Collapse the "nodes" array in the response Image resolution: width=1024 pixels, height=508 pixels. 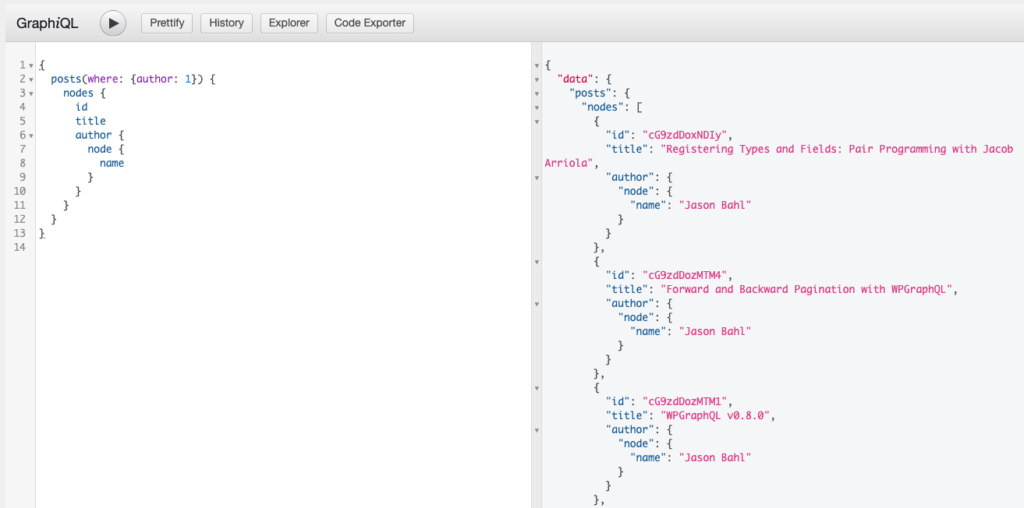pos(538,107)
